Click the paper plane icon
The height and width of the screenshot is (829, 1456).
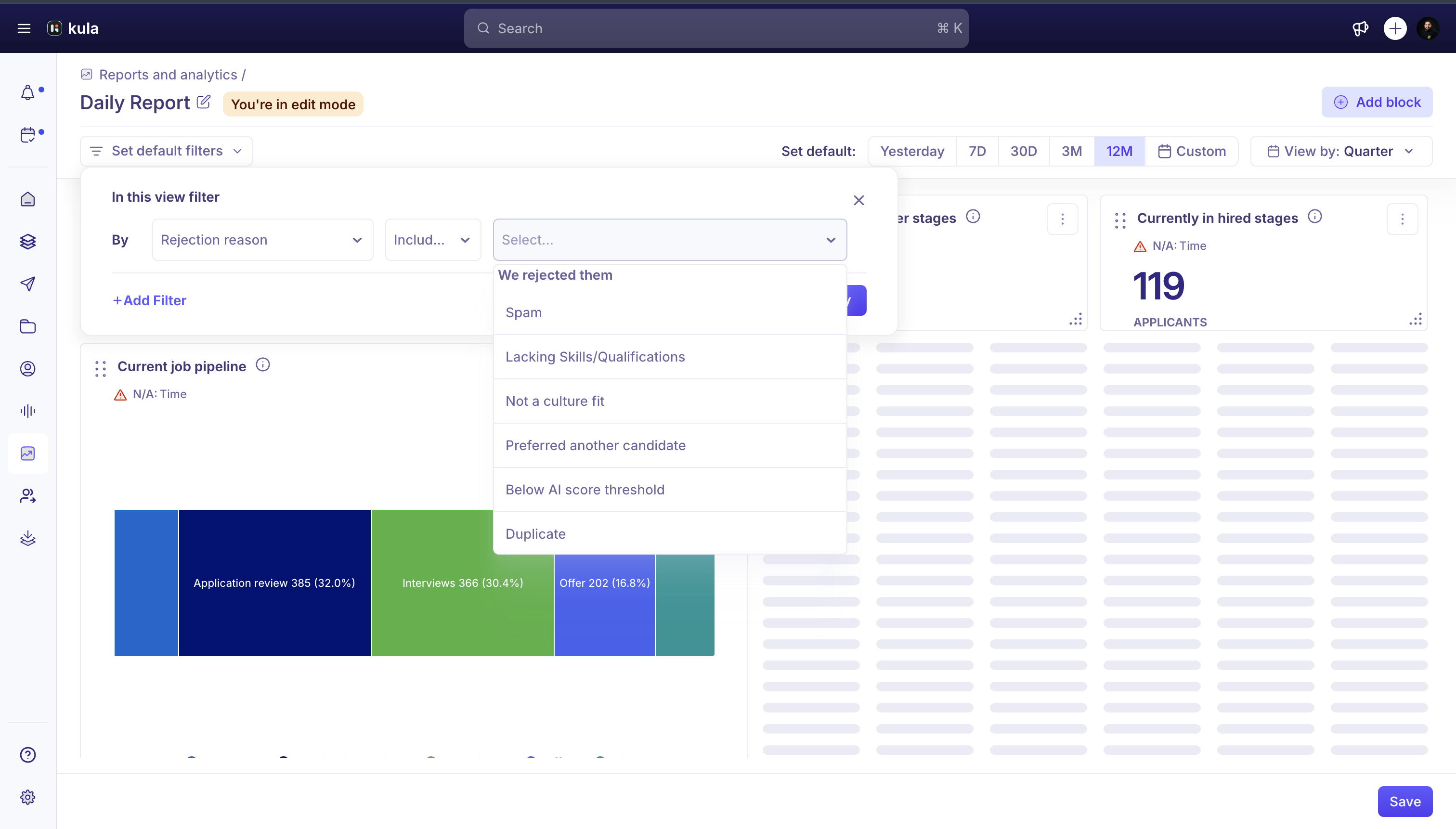click(x=28, y=284)
